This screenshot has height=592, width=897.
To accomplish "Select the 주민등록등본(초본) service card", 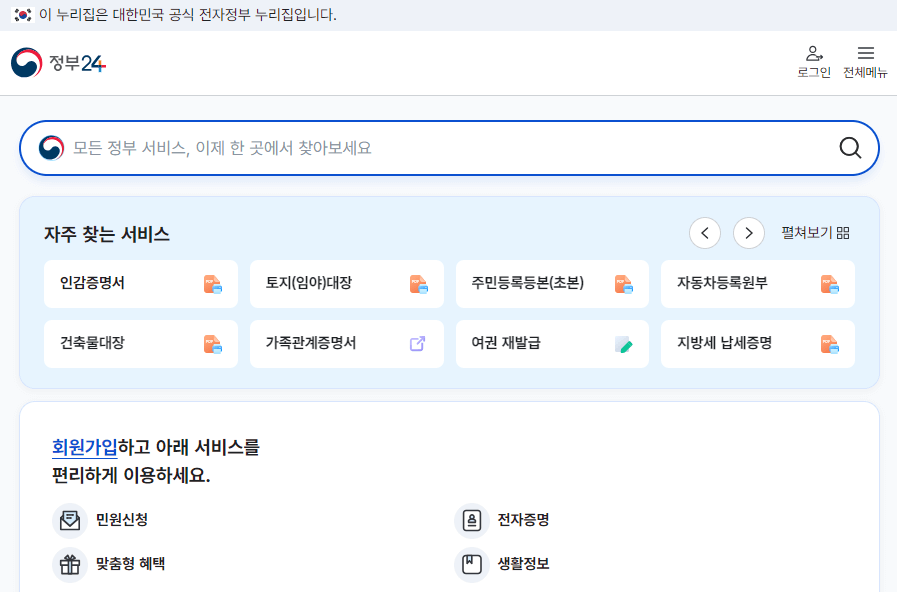I will [552, 284].
